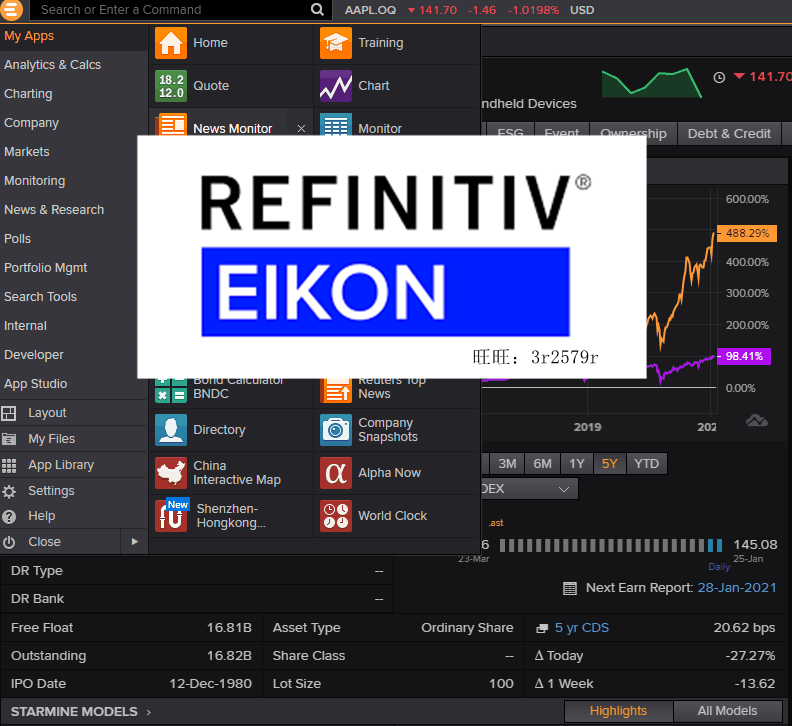Select the Charting category

28,94
